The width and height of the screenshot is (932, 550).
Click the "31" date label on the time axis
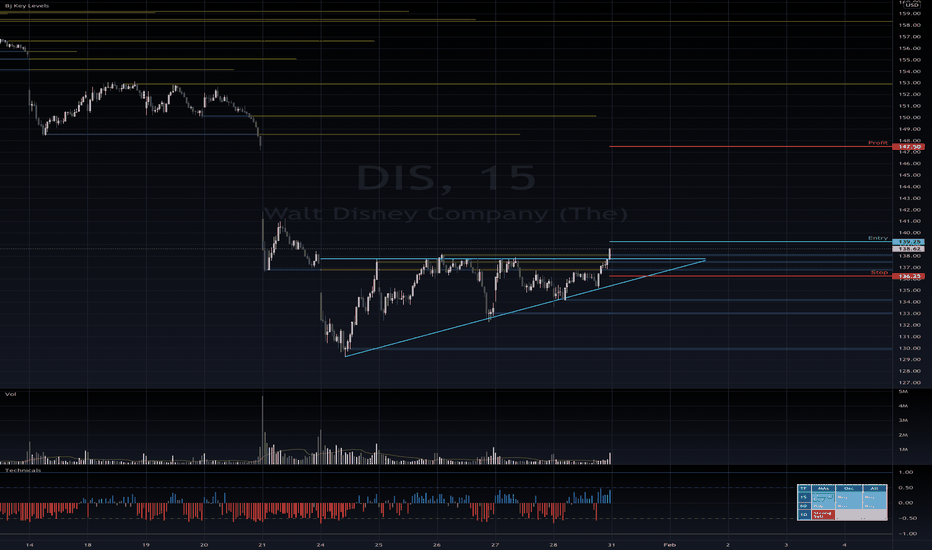coord(612,544)
